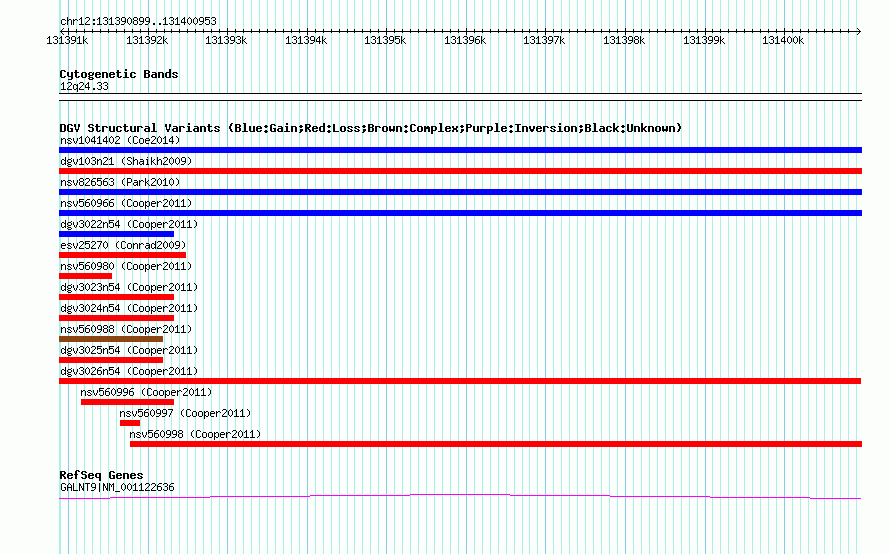Select the blue nsv1041402 gain bar

pos(460,150)
